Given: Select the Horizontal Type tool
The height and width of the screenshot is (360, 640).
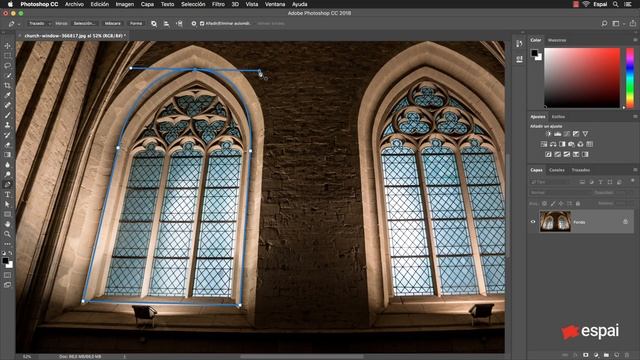Looking at the screenshot, I should click(x=7, y=194).
